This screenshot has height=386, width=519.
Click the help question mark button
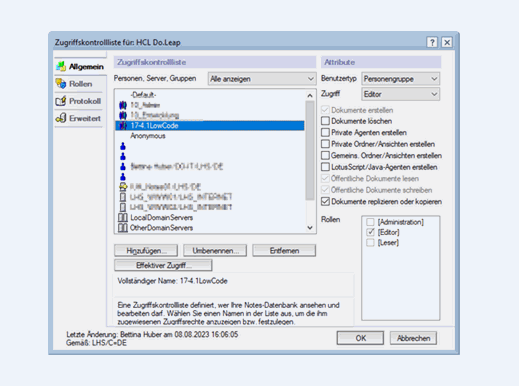(x=432, y=42)
